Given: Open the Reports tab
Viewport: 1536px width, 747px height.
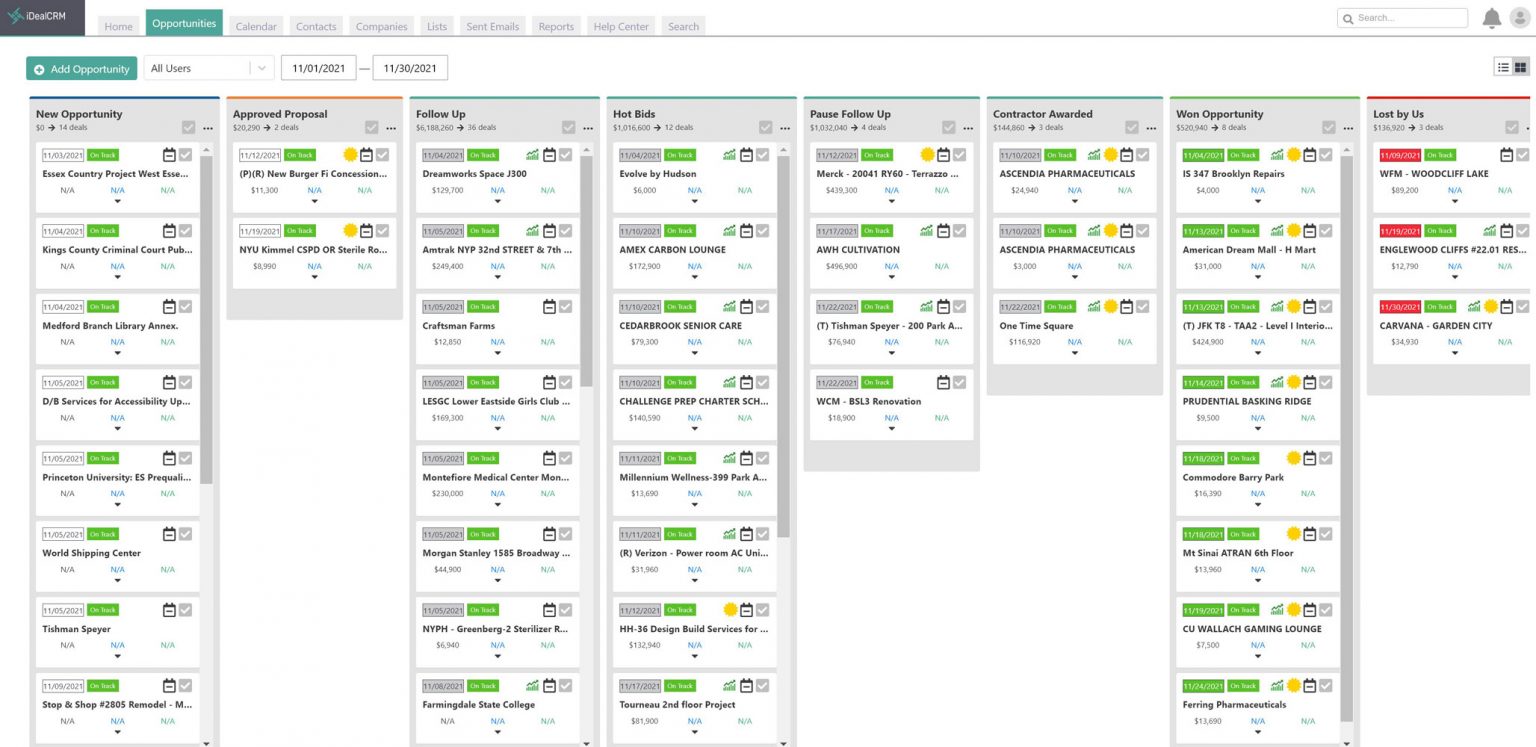Looking at the screenshot, I should click(x=556, y=26).
